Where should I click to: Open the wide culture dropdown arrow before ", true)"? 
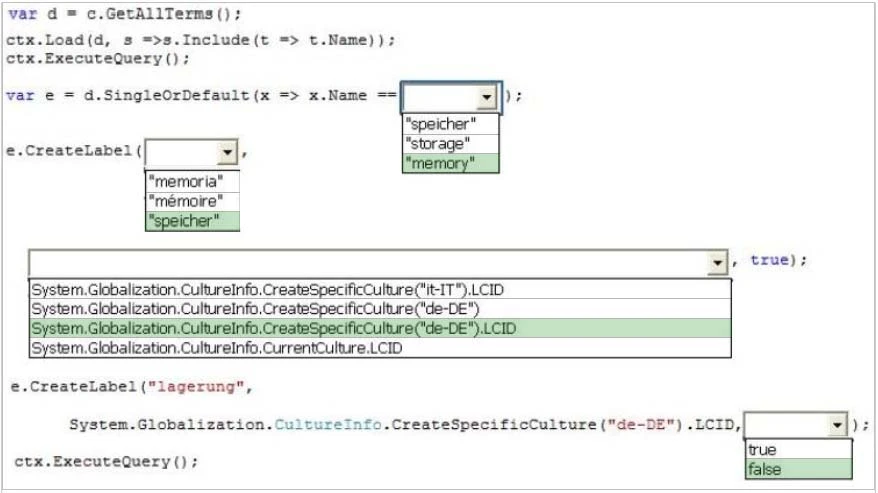(x=716, y=262)
